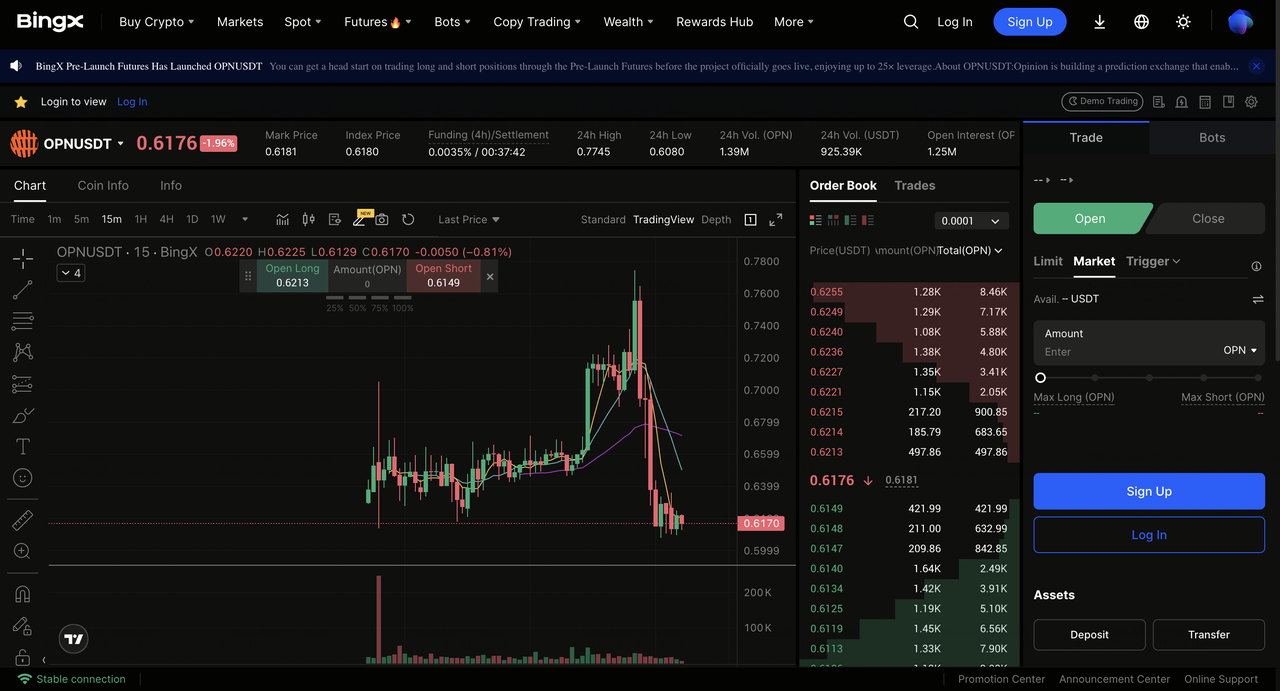Expand the Last Price dropdown
Viewport: 1280px width, 691px height.
(x=468, y=219)
